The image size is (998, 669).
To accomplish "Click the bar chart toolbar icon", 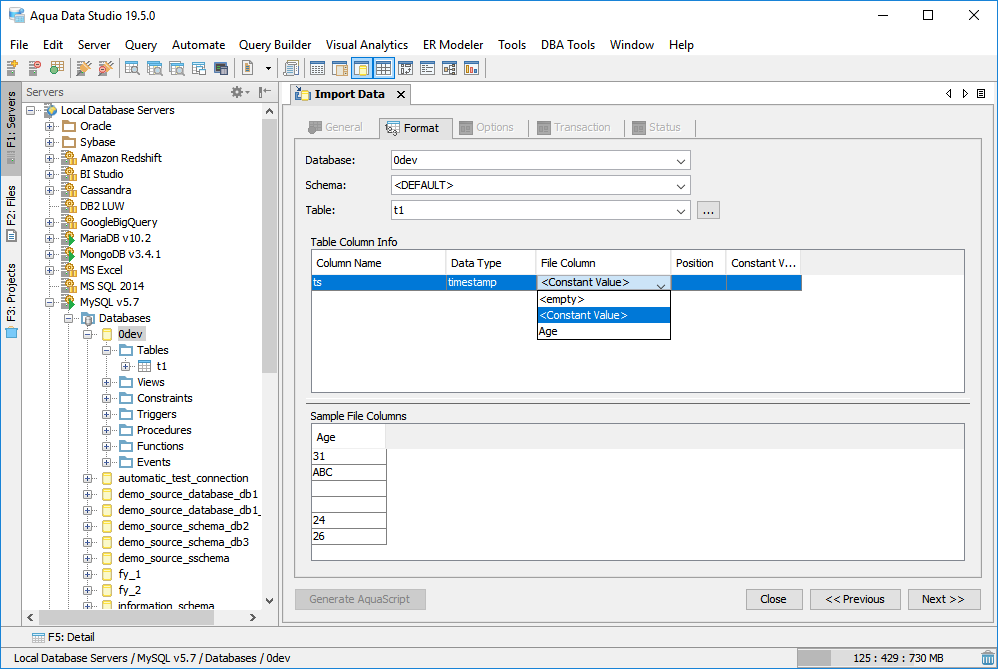I will coord(472,68).
